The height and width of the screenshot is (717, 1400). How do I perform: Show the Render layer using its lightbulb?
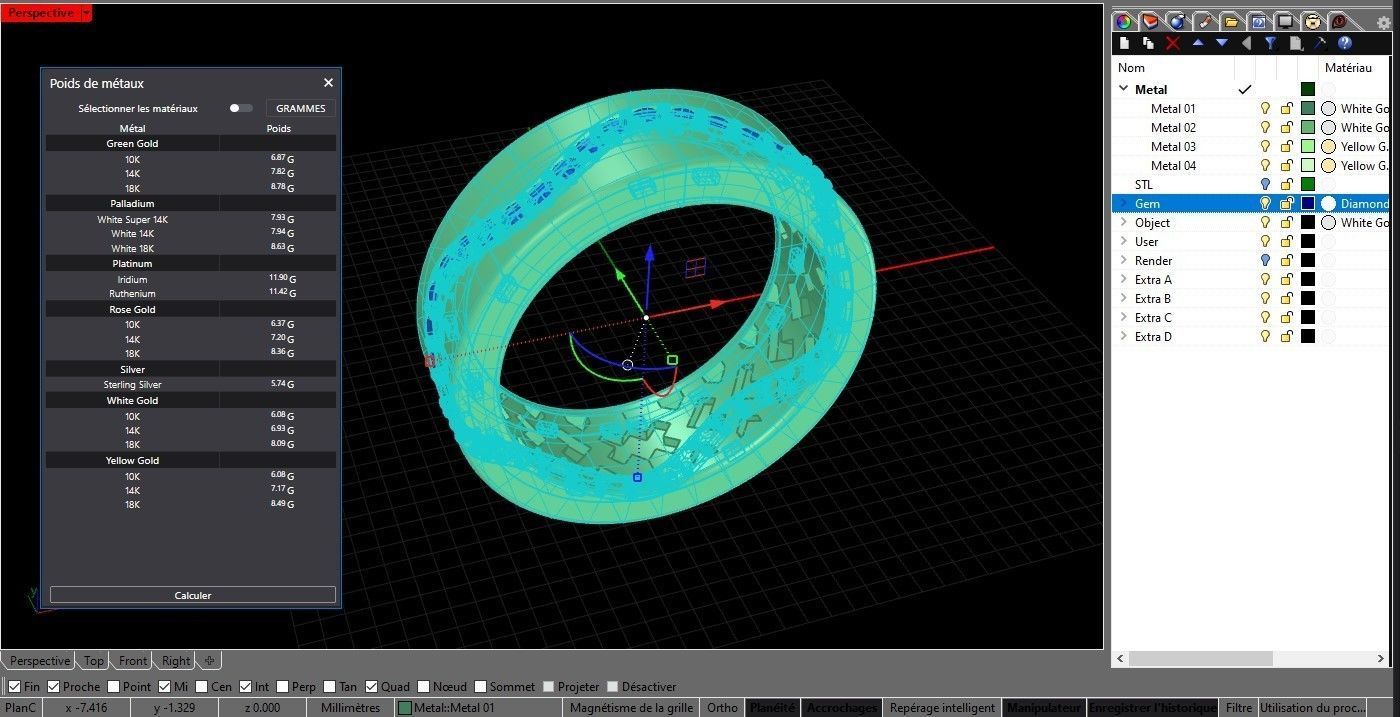point(1265,260)
